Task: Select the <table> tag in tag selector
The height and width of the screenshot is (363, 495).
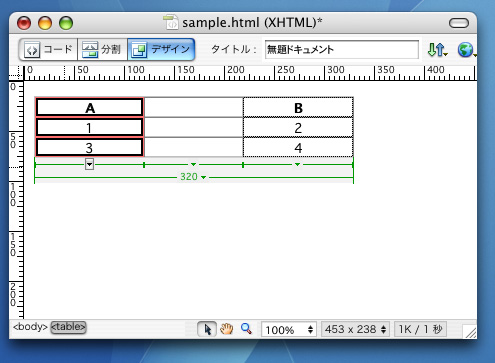Action: [x=68, y=327]
